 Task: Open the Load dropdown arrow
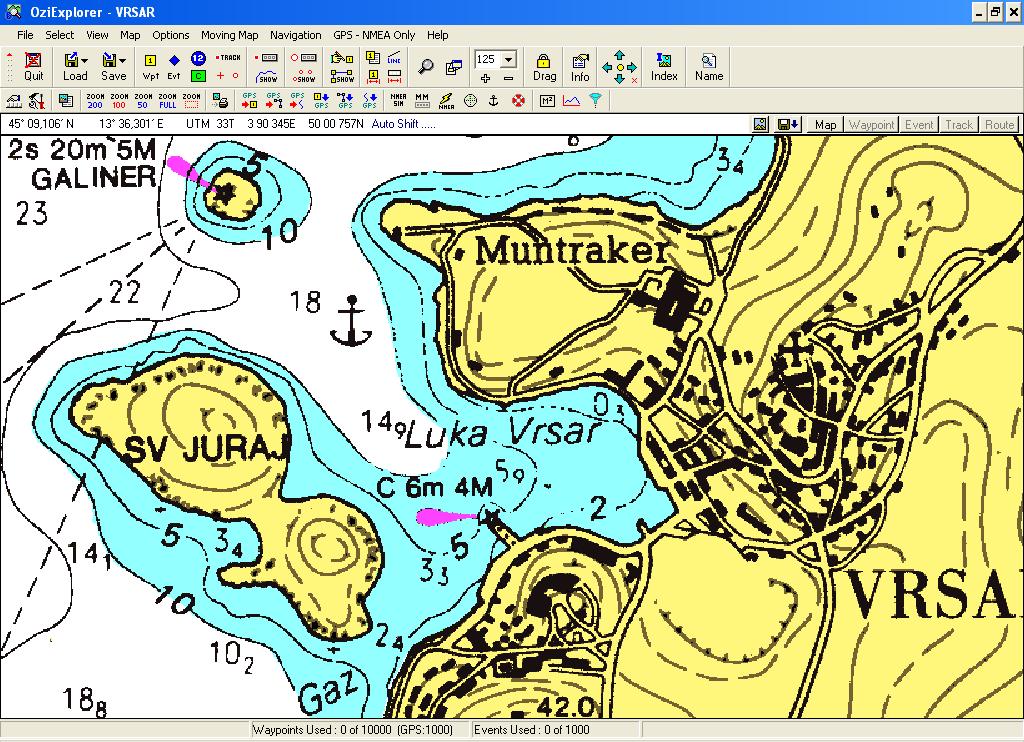(x=84, y=61)
